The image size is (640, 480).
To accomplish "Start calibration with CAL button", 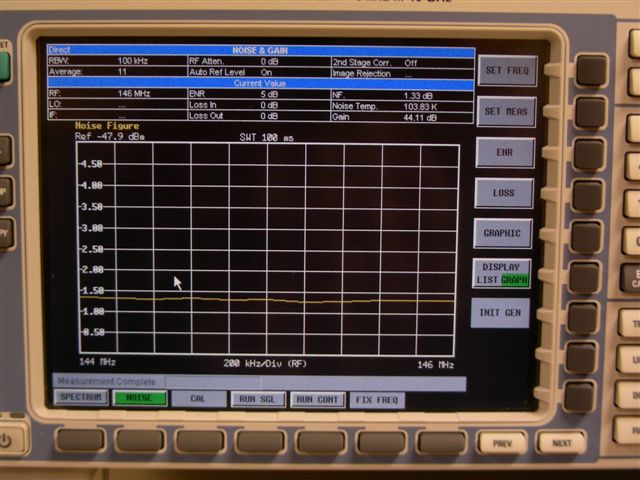I will (198, 399).
